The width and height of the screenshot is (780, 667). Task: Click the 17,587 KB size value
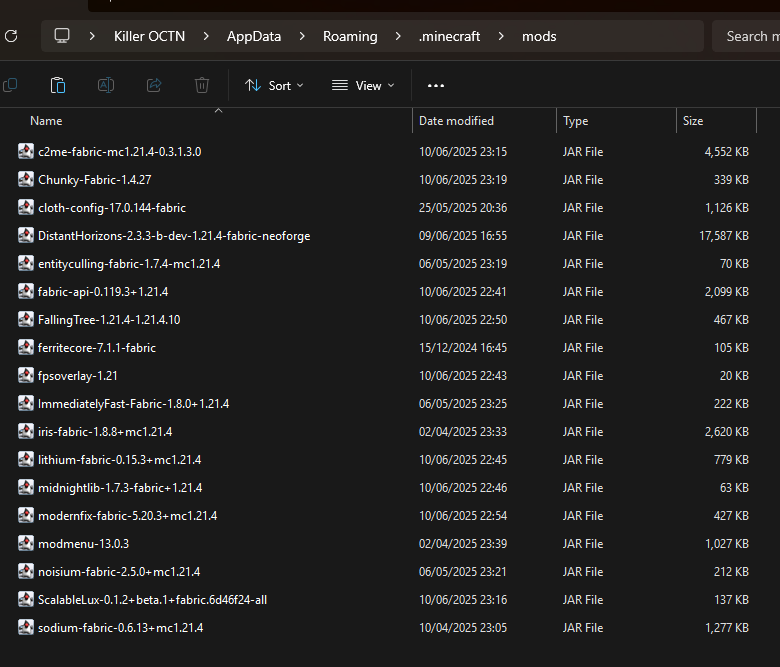pos(724,236)
